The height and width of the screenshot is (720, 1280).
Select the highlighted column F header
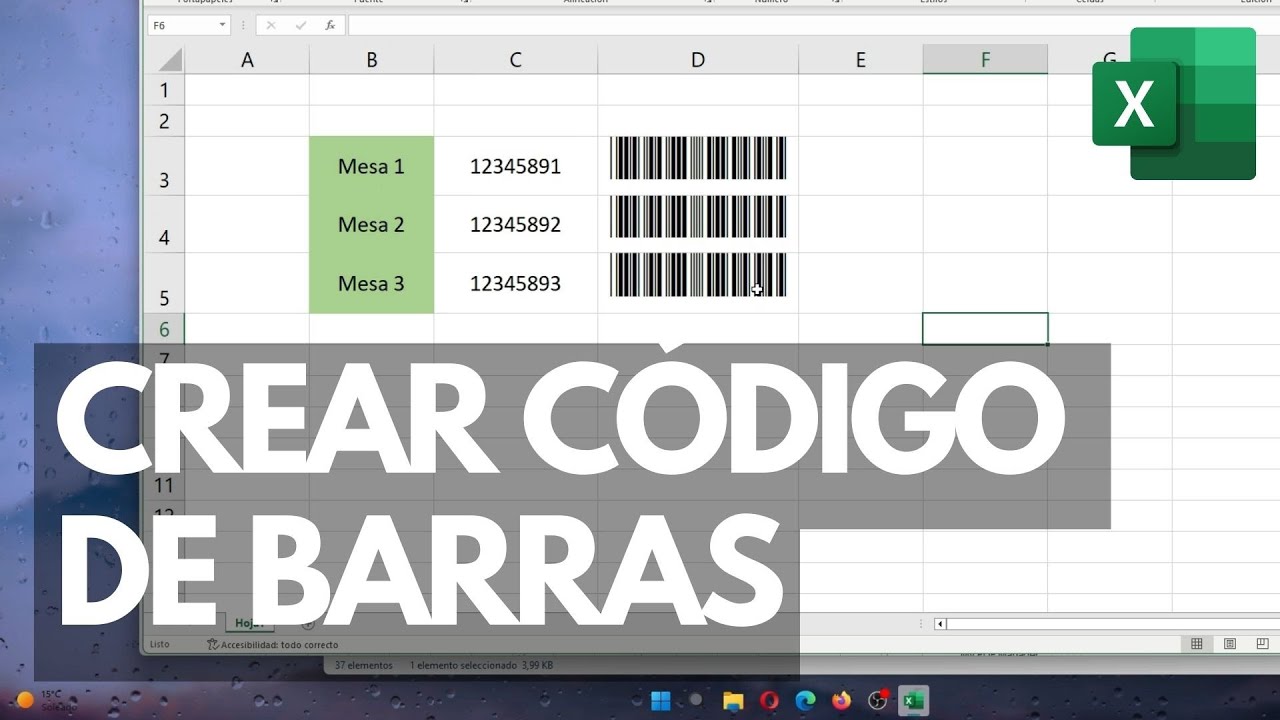(985, 60)
